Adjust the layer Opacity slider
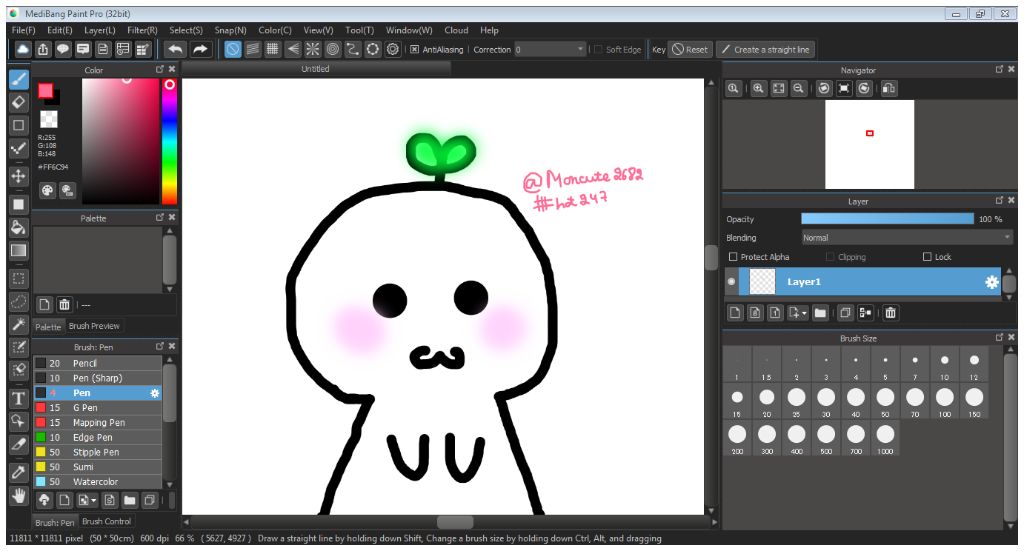 (x=887, y=219)
